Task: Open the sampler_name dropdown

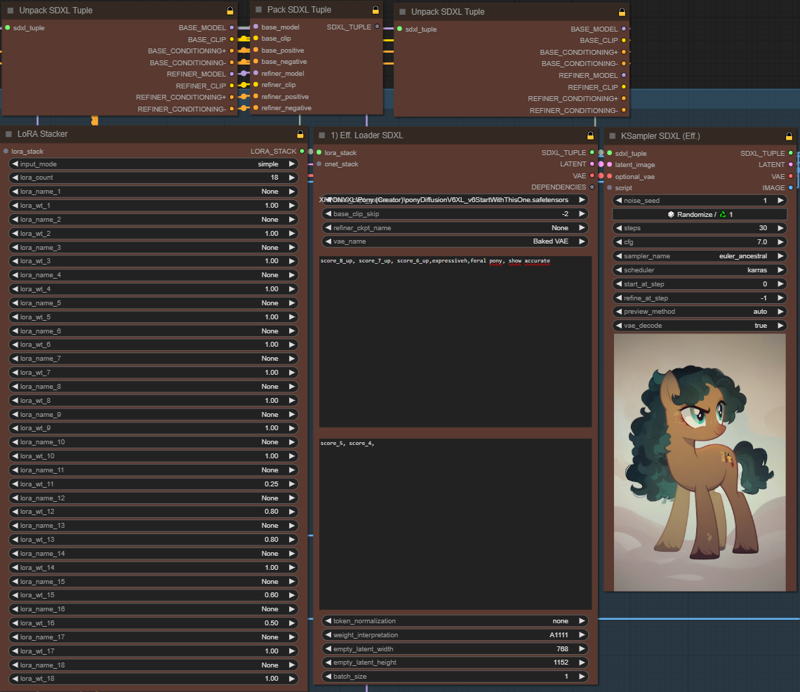Action: click(x=699, y=256)
